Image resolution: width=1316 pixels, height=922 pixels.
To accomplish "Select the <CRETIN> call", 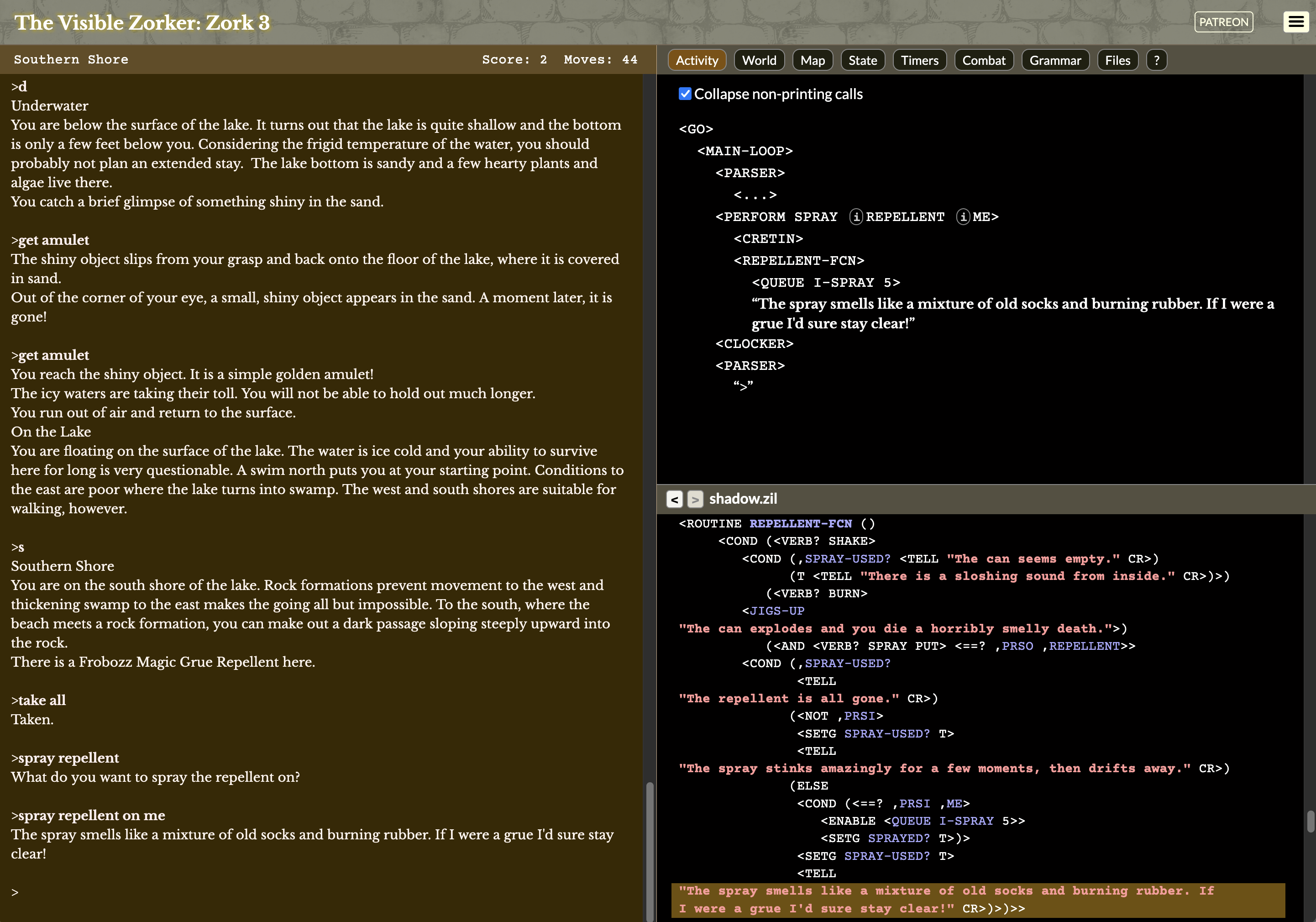I will [769, 238].
